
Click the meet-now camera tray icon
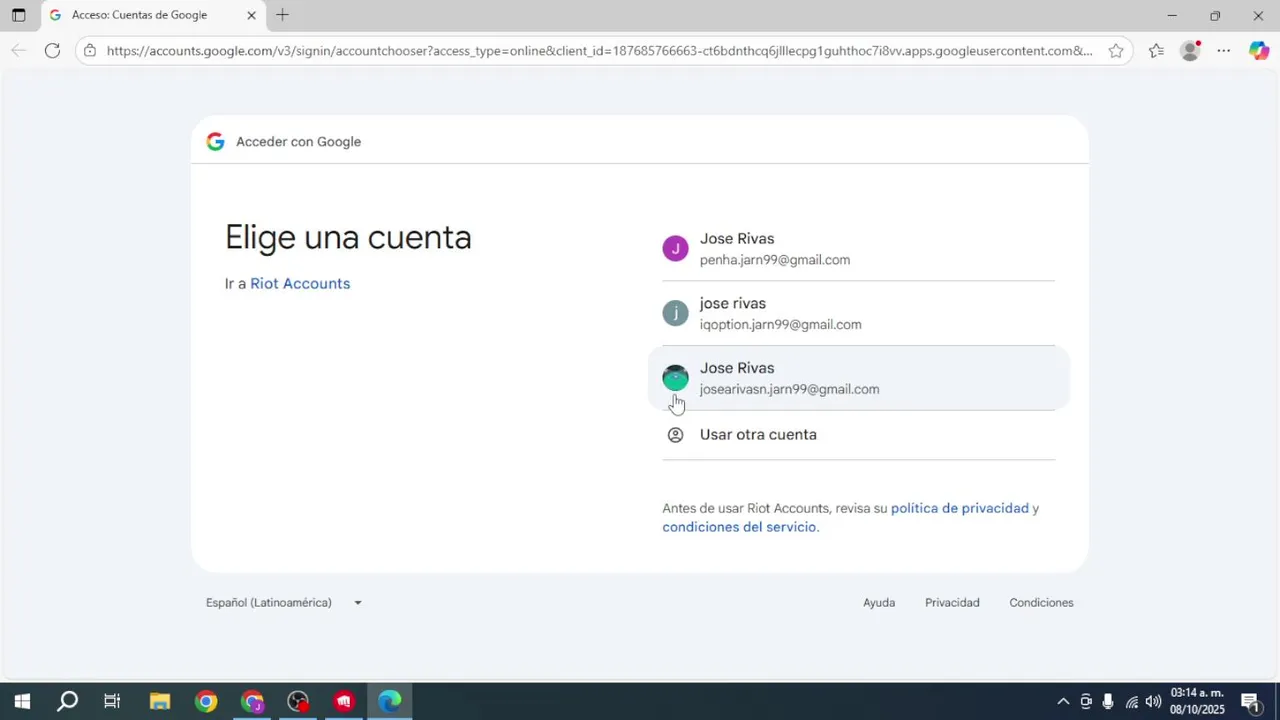point(1086,702)
